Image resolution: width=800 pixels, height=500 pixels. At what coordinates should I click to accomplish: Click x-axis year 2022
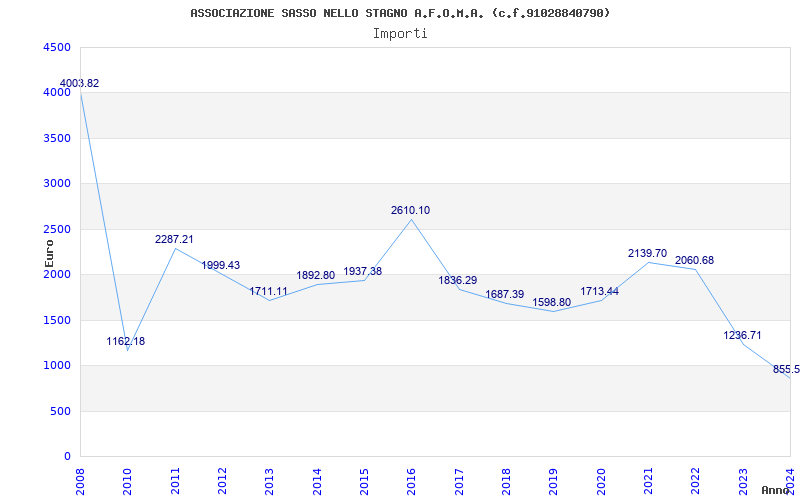pyautogui.click(x=695, y=481)
